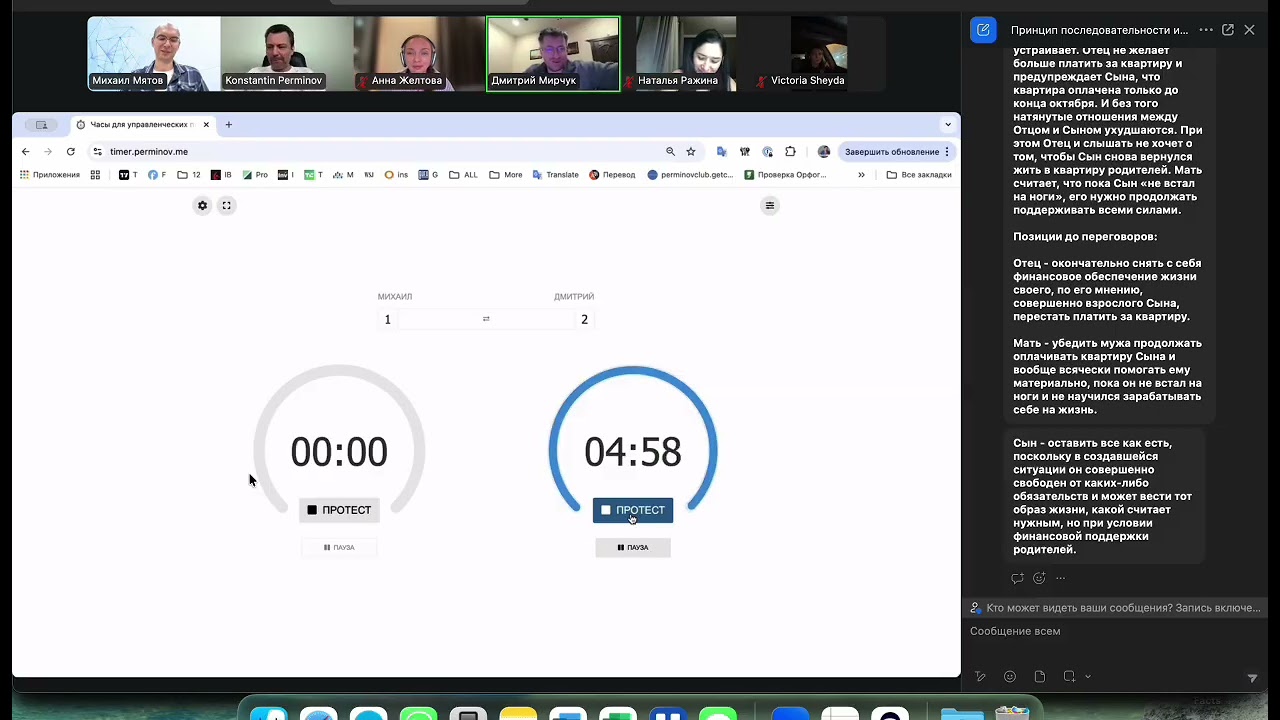The image size is (1280, 720).
Task: Click the chat panel compose icon
Action: pos(983,30)
